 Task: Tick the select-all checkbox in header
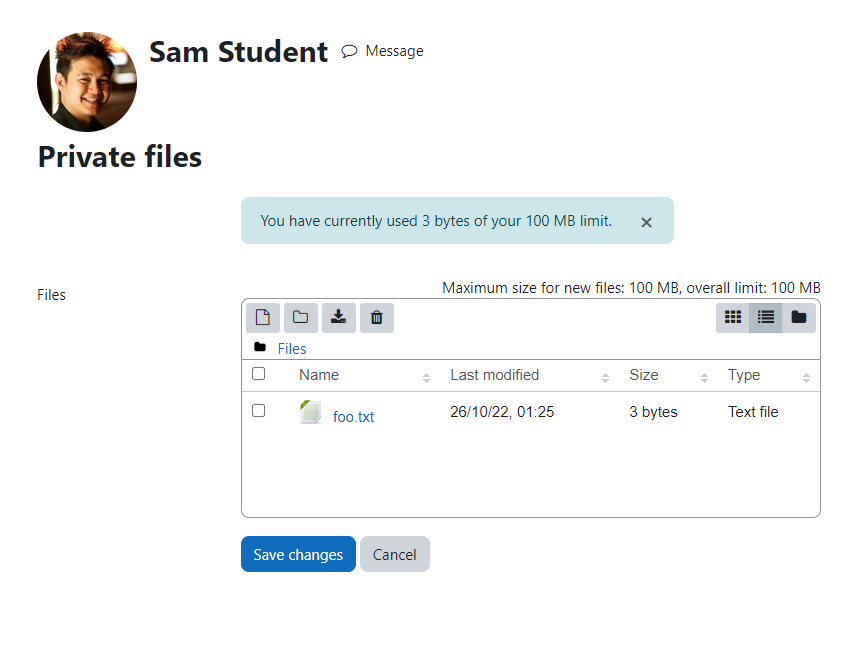(258, 374)
